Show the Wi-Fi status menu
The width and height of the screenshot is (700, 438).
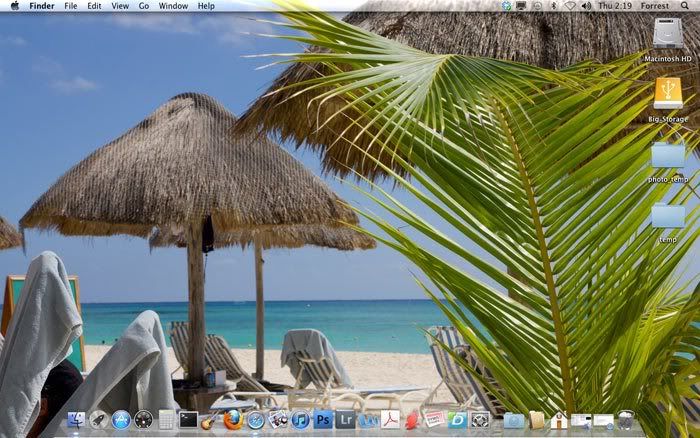[570, 6]
